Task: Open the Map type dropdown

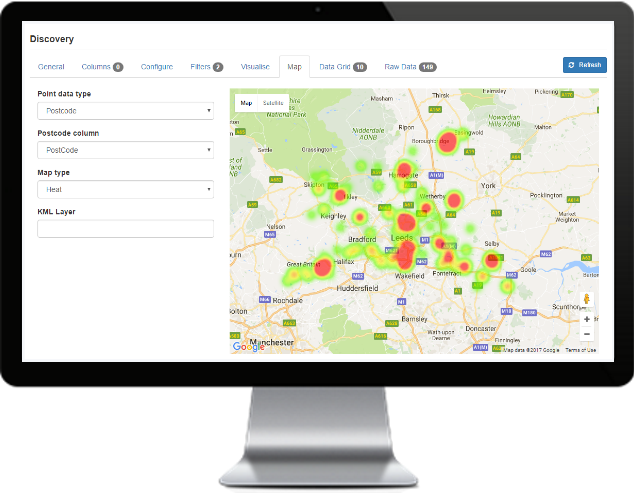Action: 125,189
